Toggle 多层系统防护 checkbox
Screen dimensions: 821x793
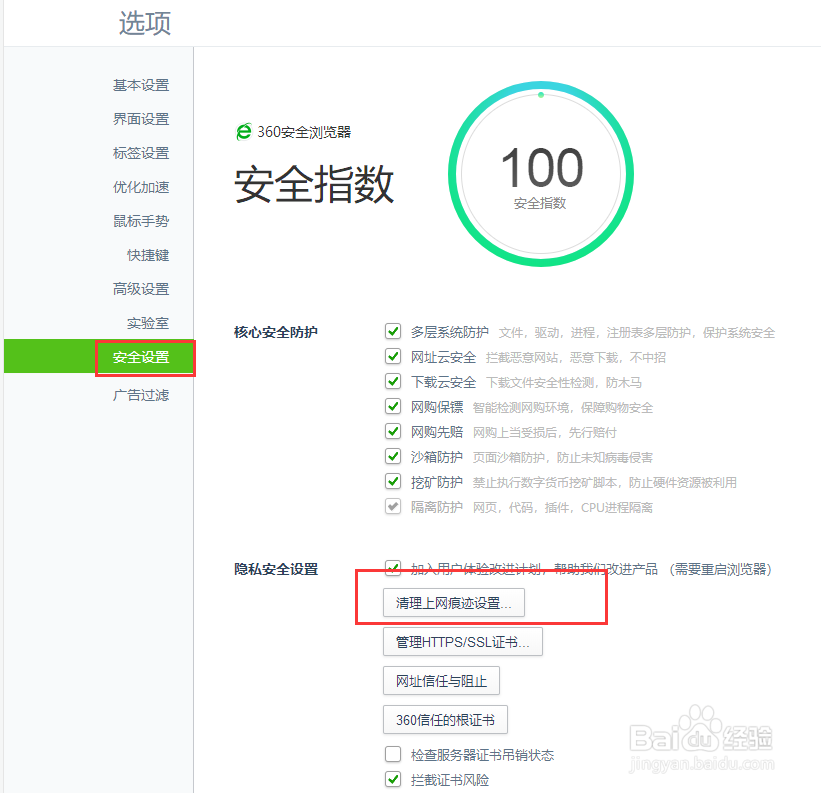[x=393, y=331]
